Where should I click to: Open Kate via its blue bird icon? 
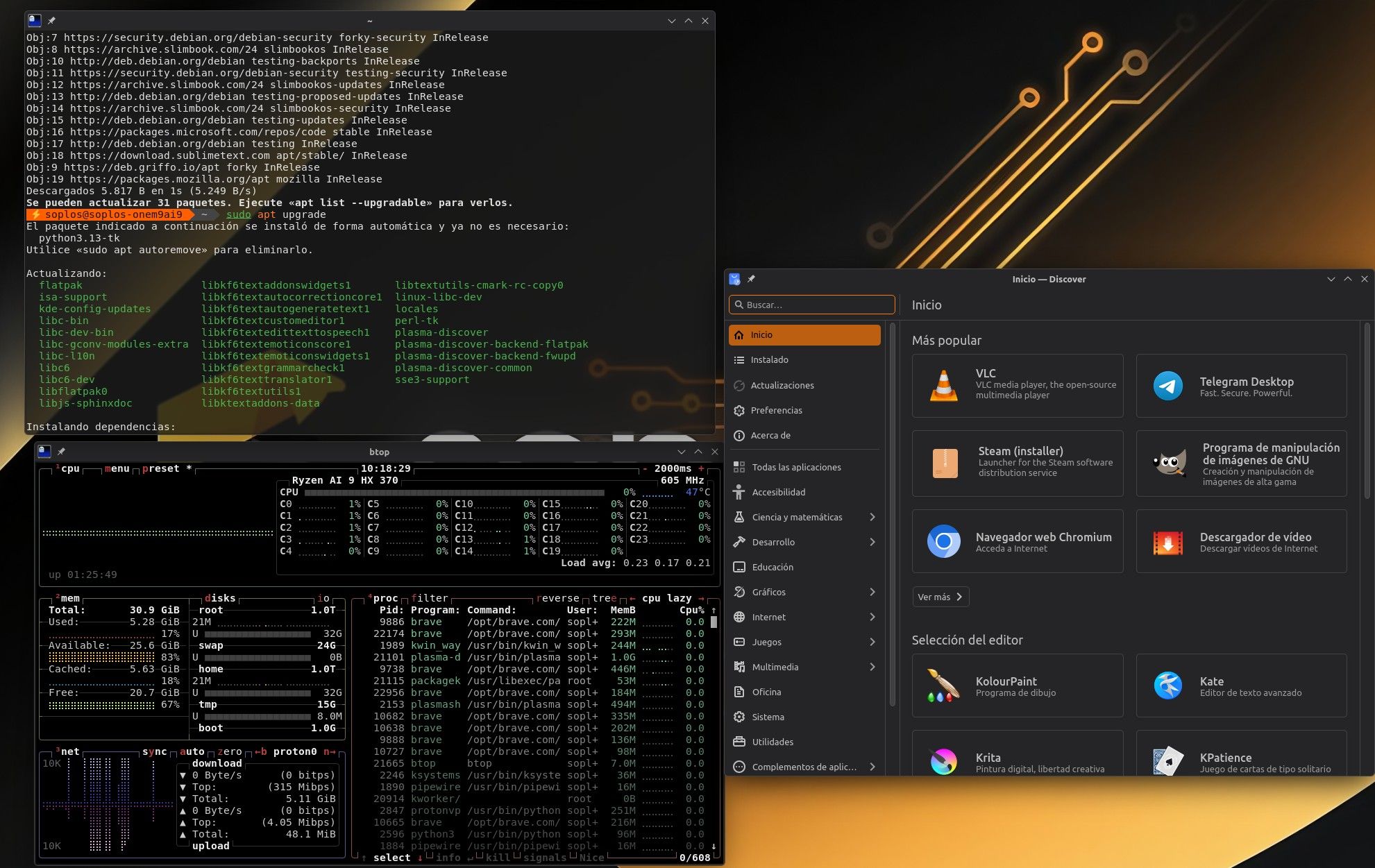[x=1168, y=686]
